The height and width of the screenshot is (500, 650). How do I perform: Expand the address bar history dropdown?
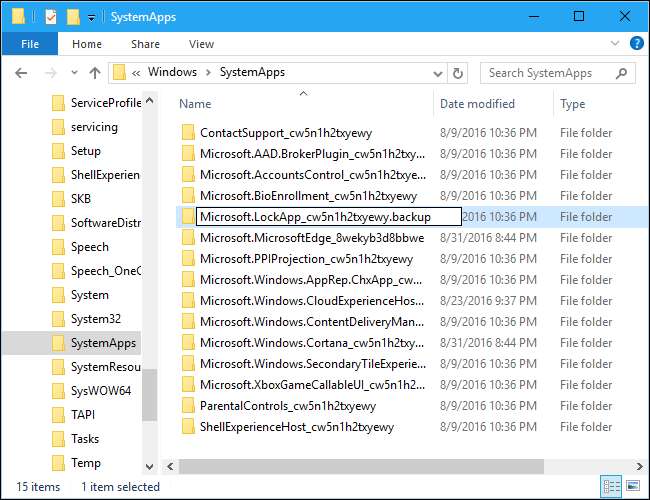tap(436, 73)
